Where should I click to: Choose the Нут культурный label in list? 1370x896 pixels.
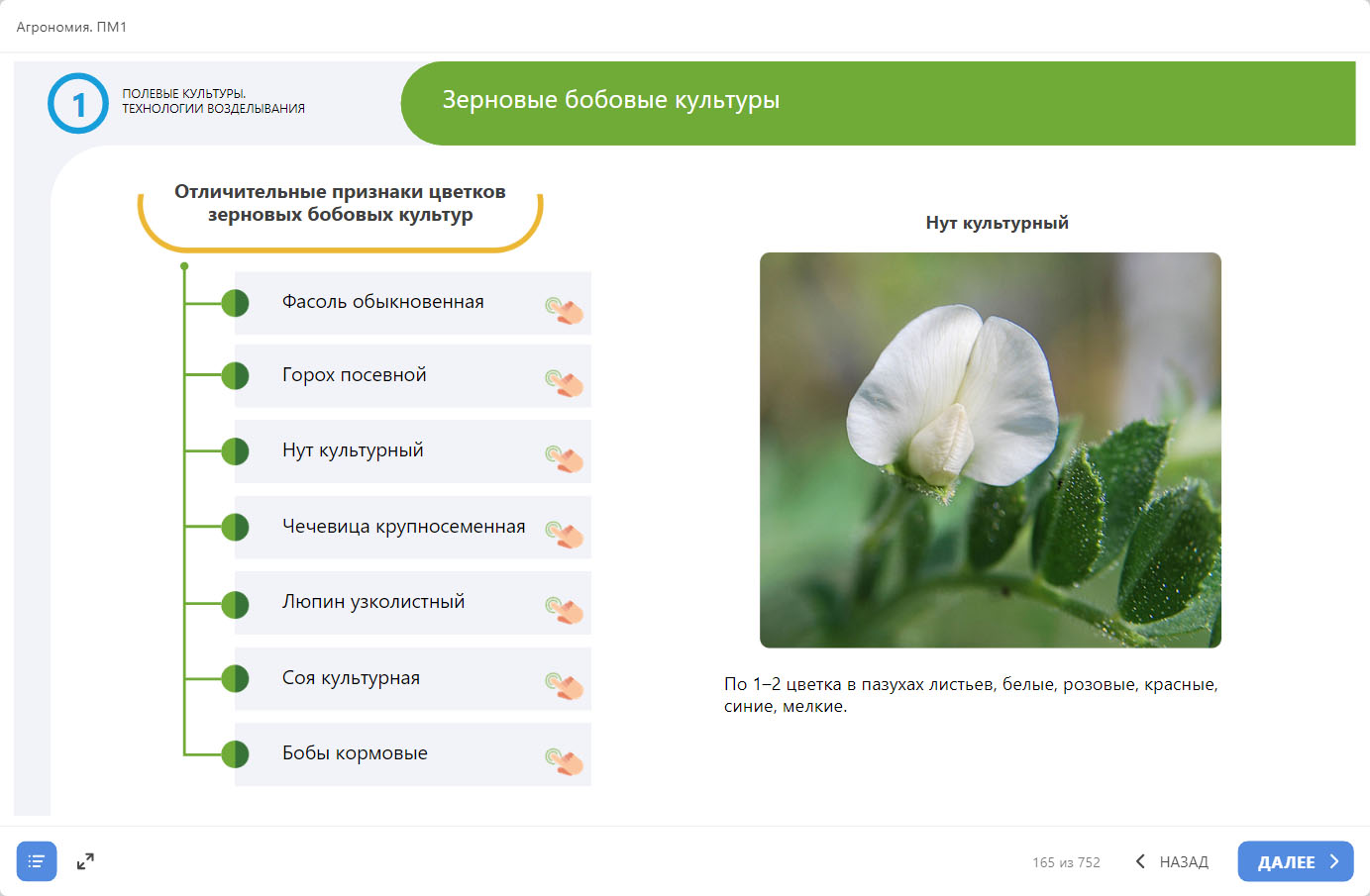click(353, 450)
